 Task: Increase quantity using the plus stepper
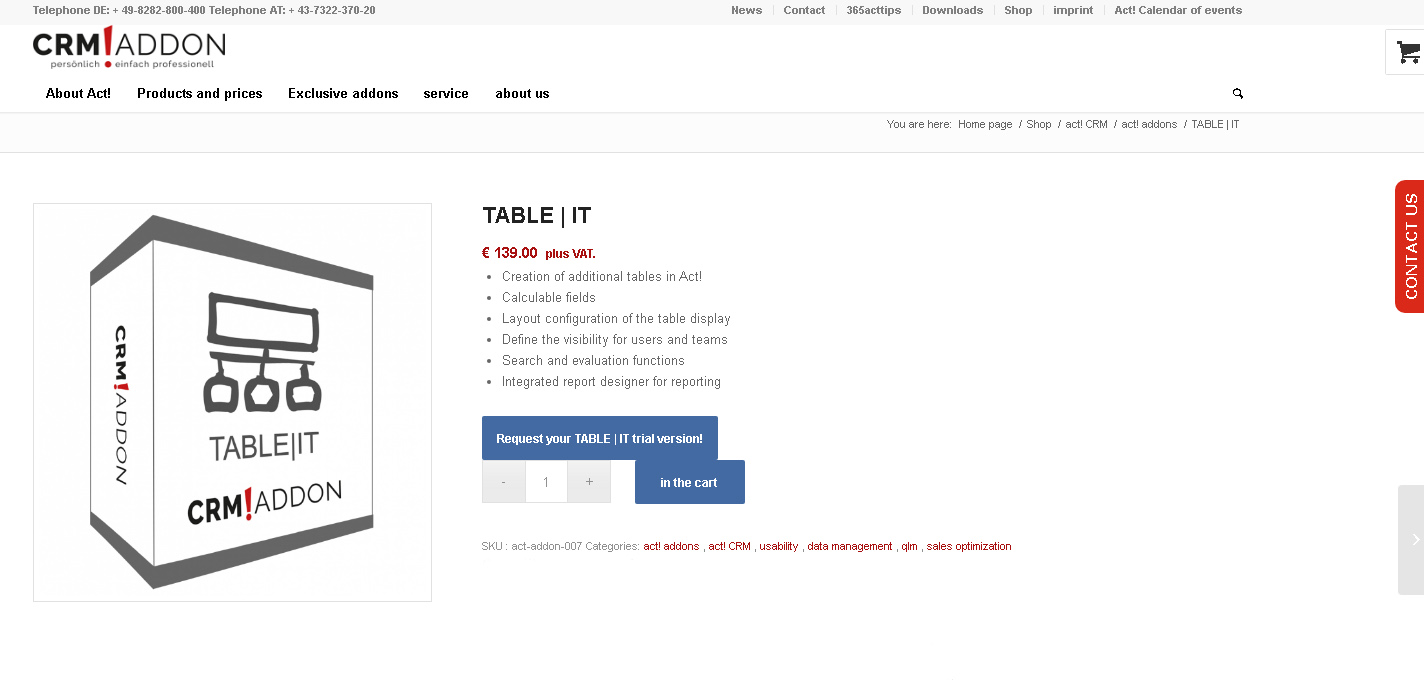tap(589, 481)
